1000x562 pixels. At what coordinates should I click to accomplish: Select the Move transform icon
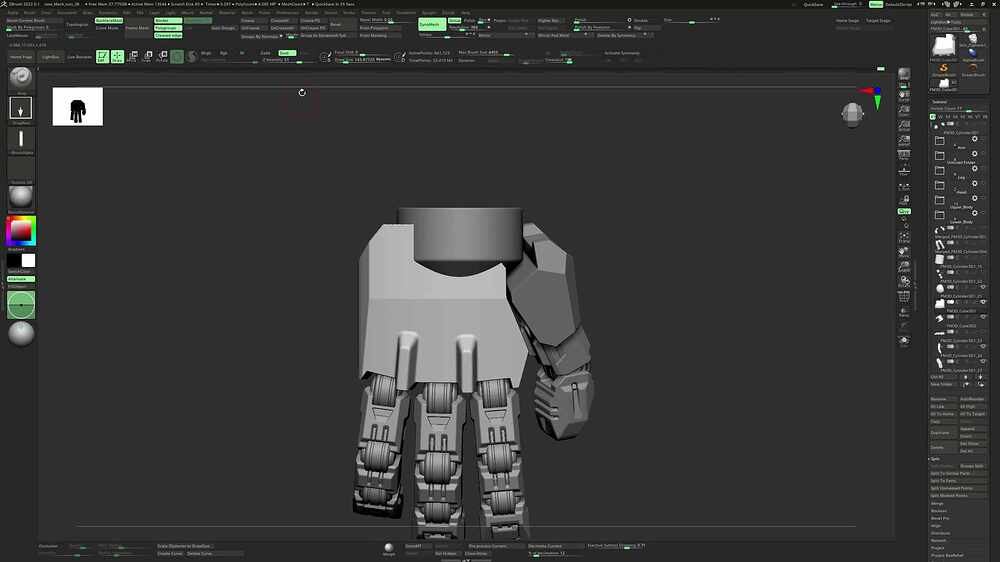pyautogui.click(x=132, y=57)
